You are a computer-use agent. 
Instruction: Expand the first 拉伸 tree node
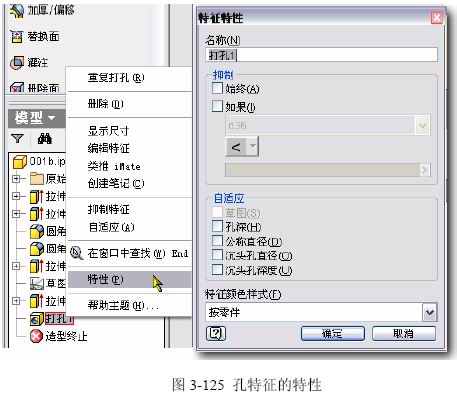click(16, 196)
